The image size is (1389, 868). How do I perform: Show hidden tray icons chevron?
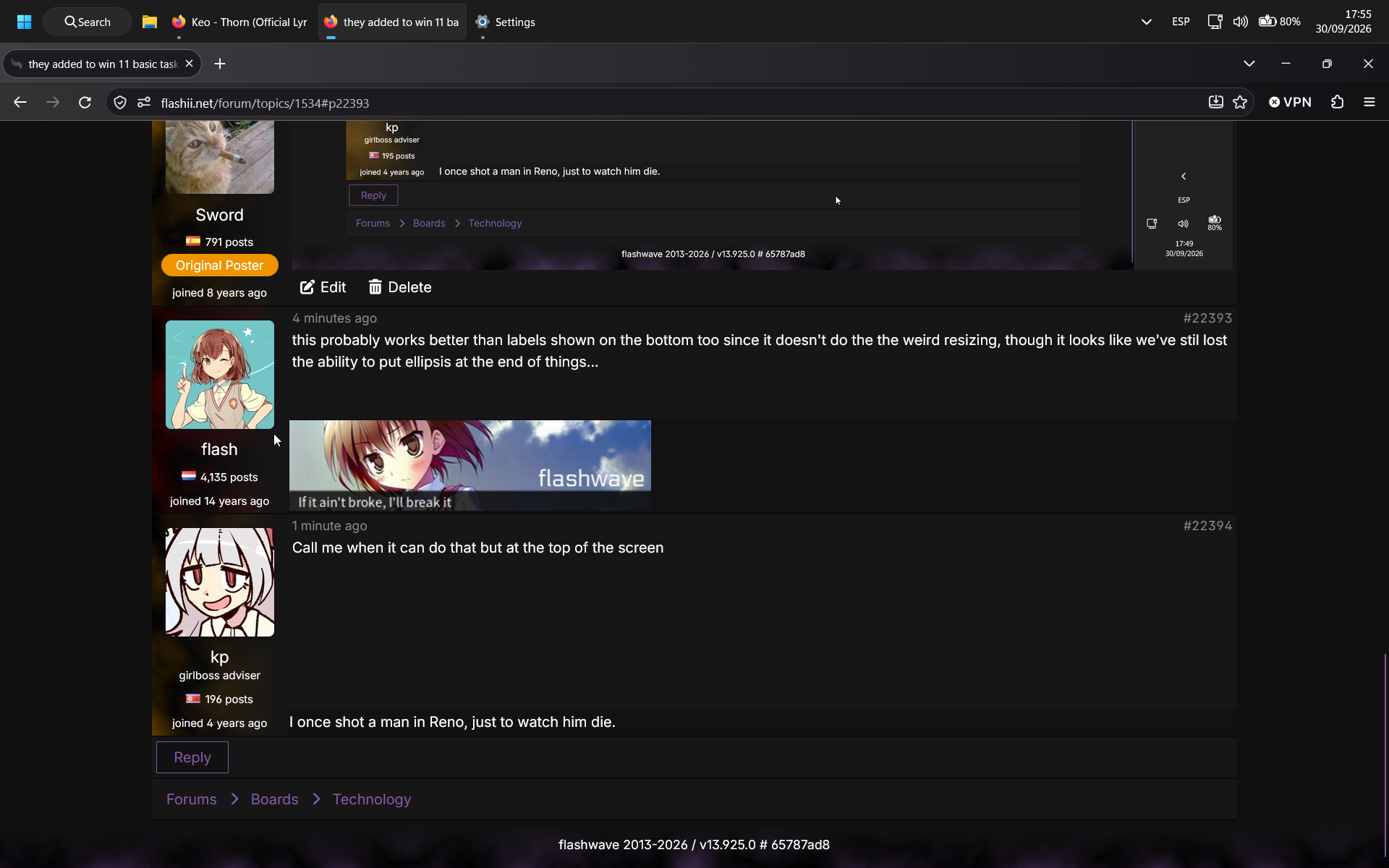click(x=1146, y=22)
